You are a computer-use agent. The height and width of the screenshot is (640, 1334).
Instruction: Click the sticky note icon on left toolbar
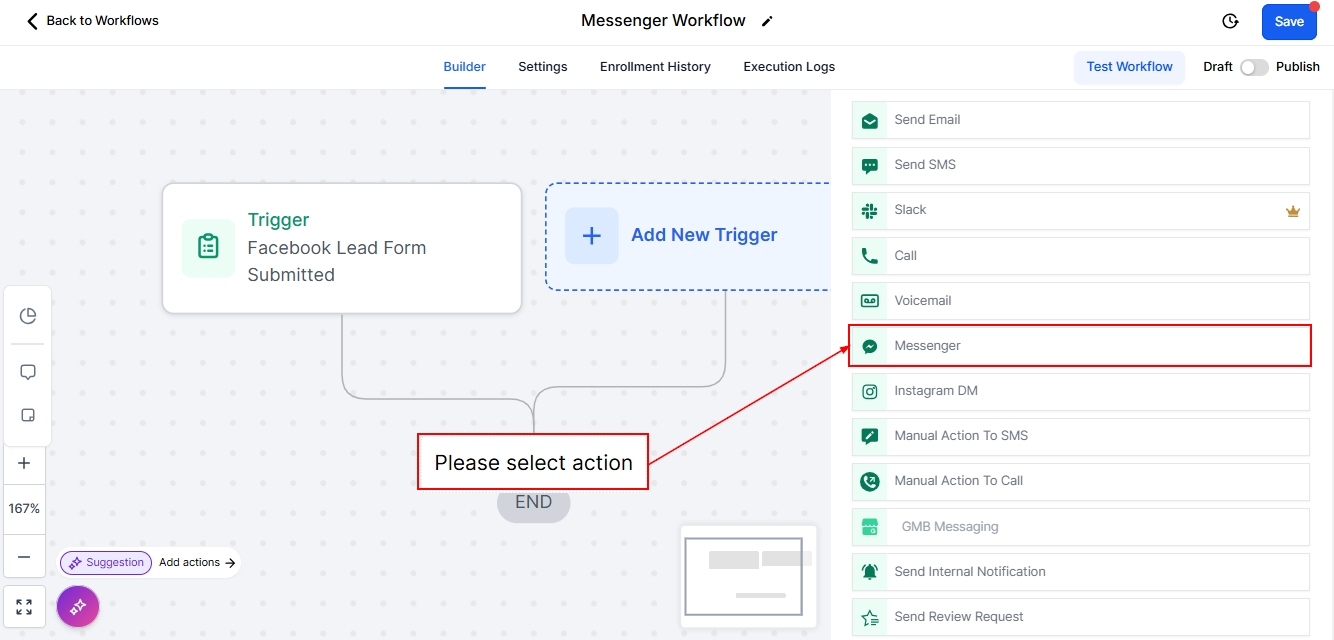click(x=28, y=415)
